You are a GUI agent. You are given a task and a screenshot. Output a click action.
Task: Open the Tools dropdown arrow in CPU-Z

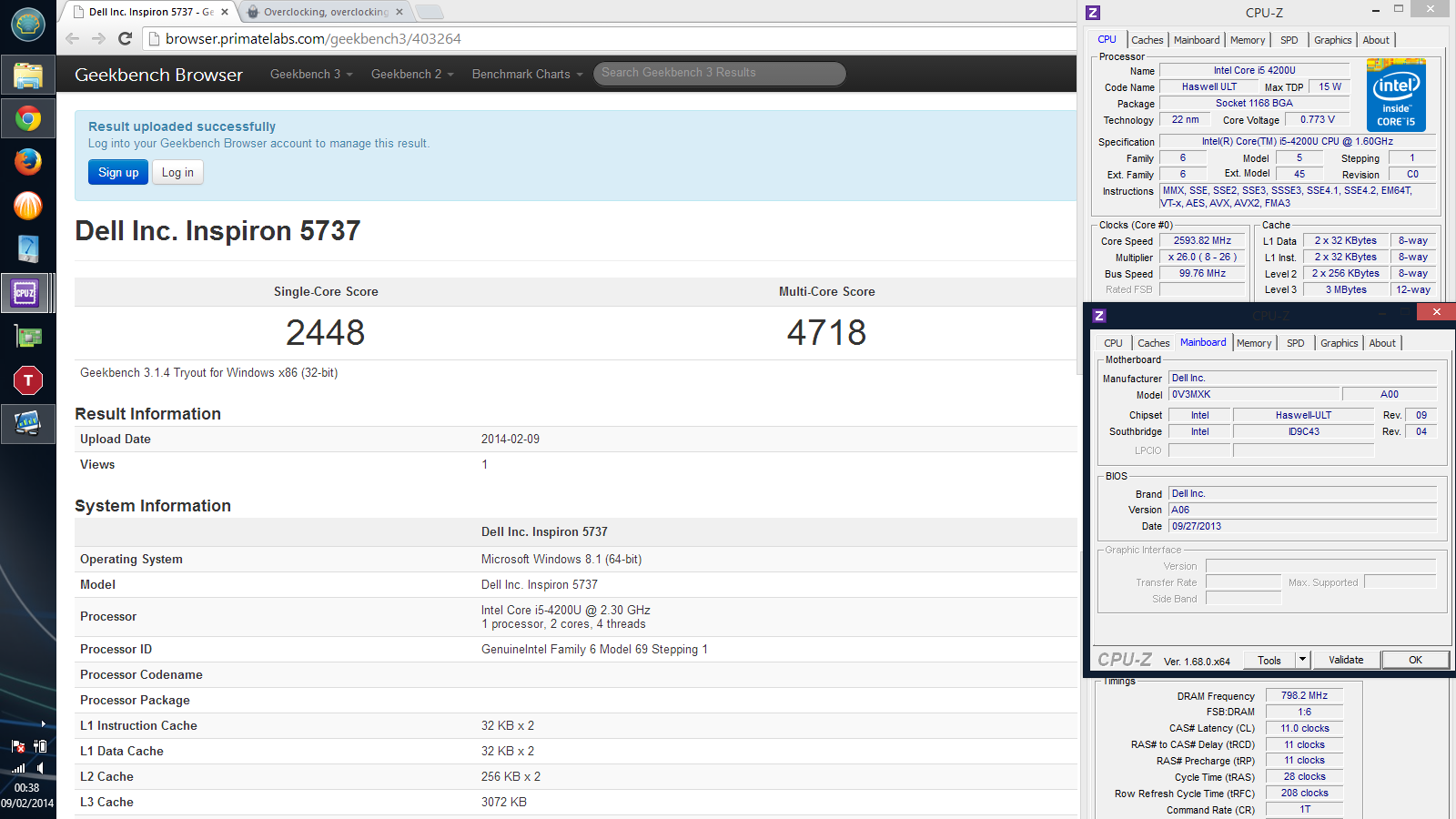pos(1302,660)
